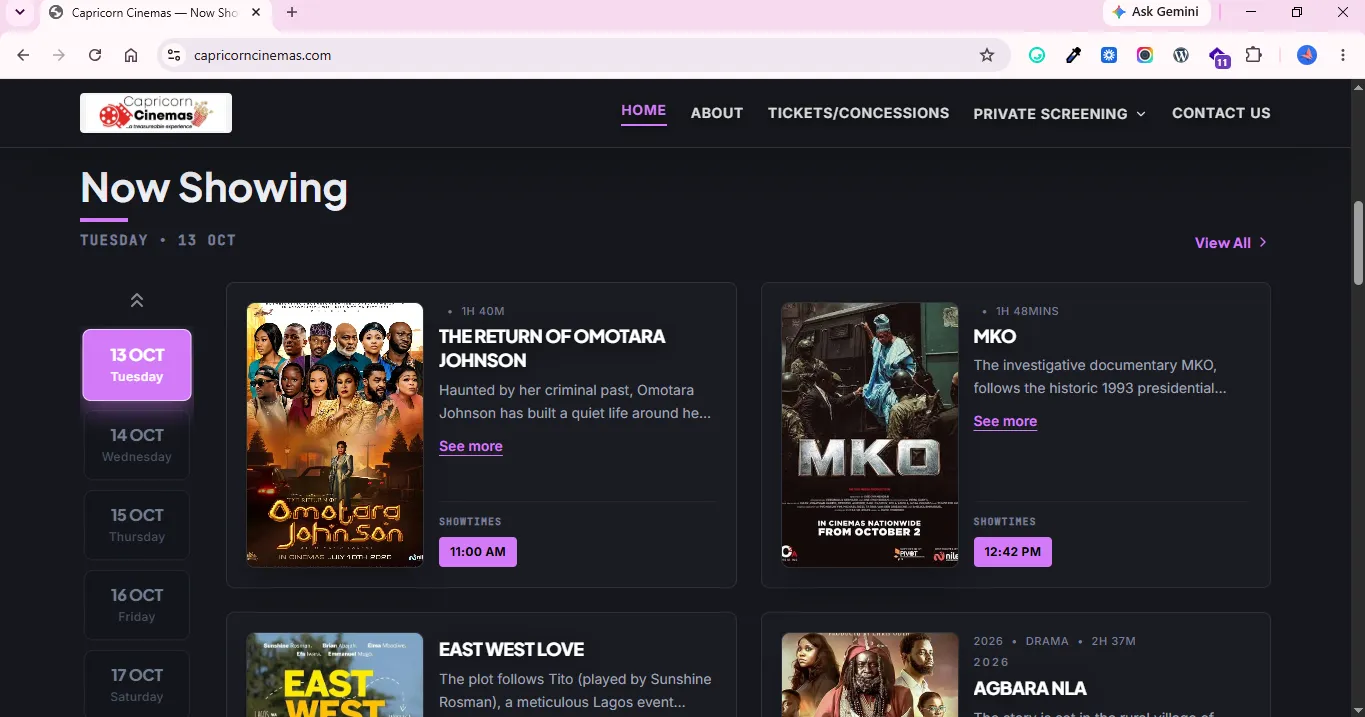Click See more under Omotara Johnson
1365x717 pixels.
coord(471,447)
